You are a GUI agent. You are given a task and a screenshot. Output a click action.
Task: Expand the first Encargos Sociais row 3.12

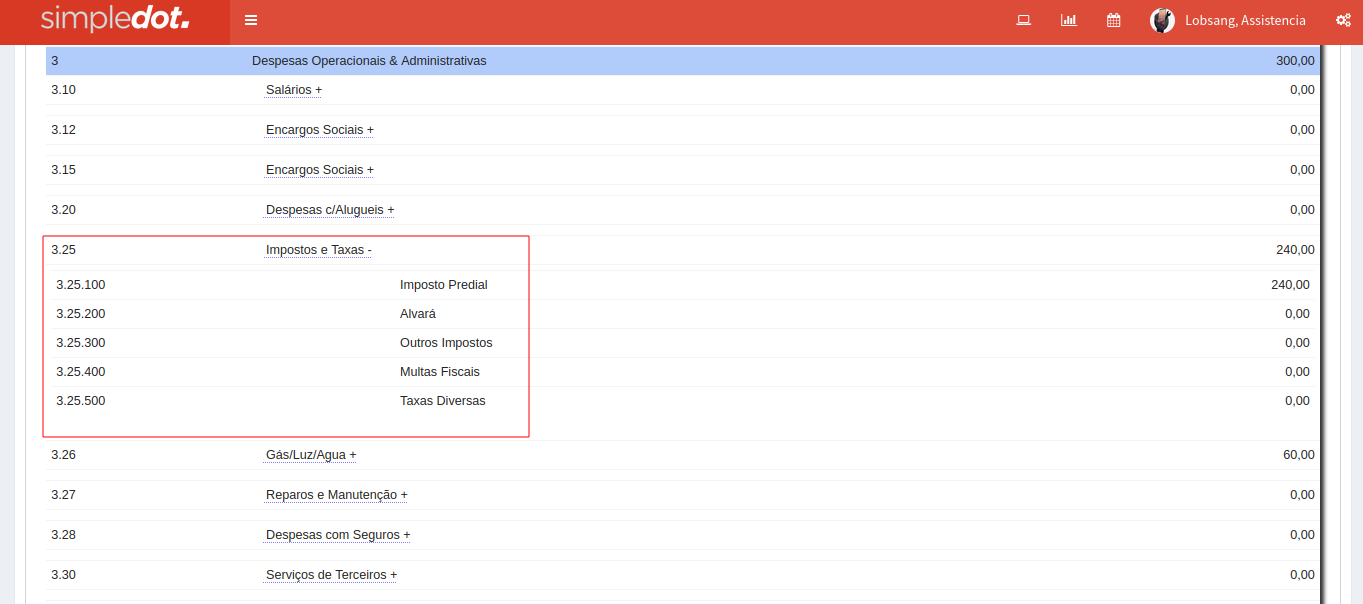tap(319, 130)
